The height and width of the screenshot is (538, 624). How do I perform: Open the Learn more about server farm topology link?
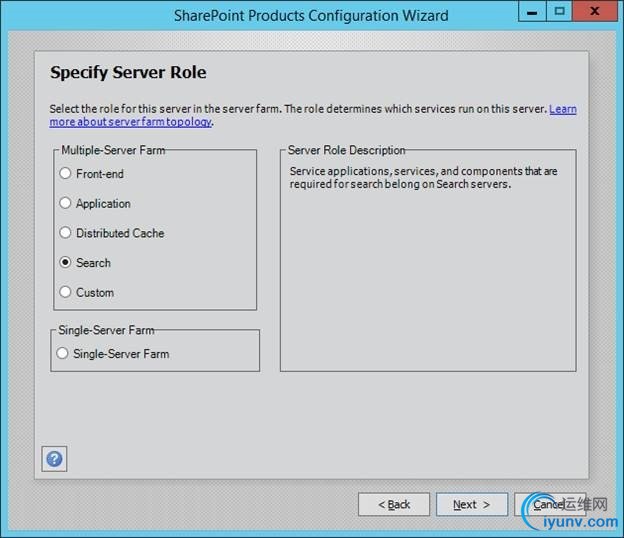[x=131, y=122]
